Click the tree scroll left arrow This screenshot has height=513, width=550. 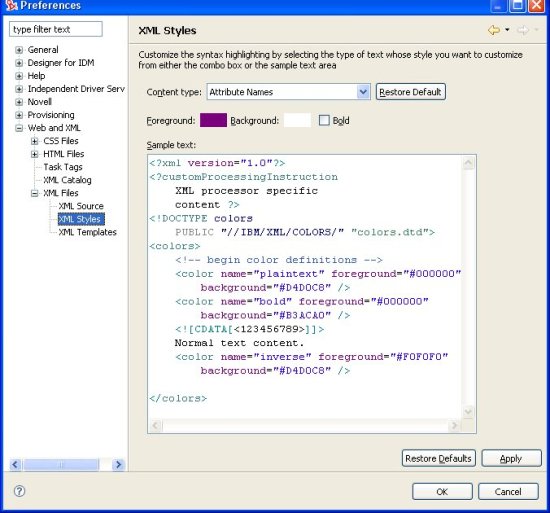[x=15, y=465]
